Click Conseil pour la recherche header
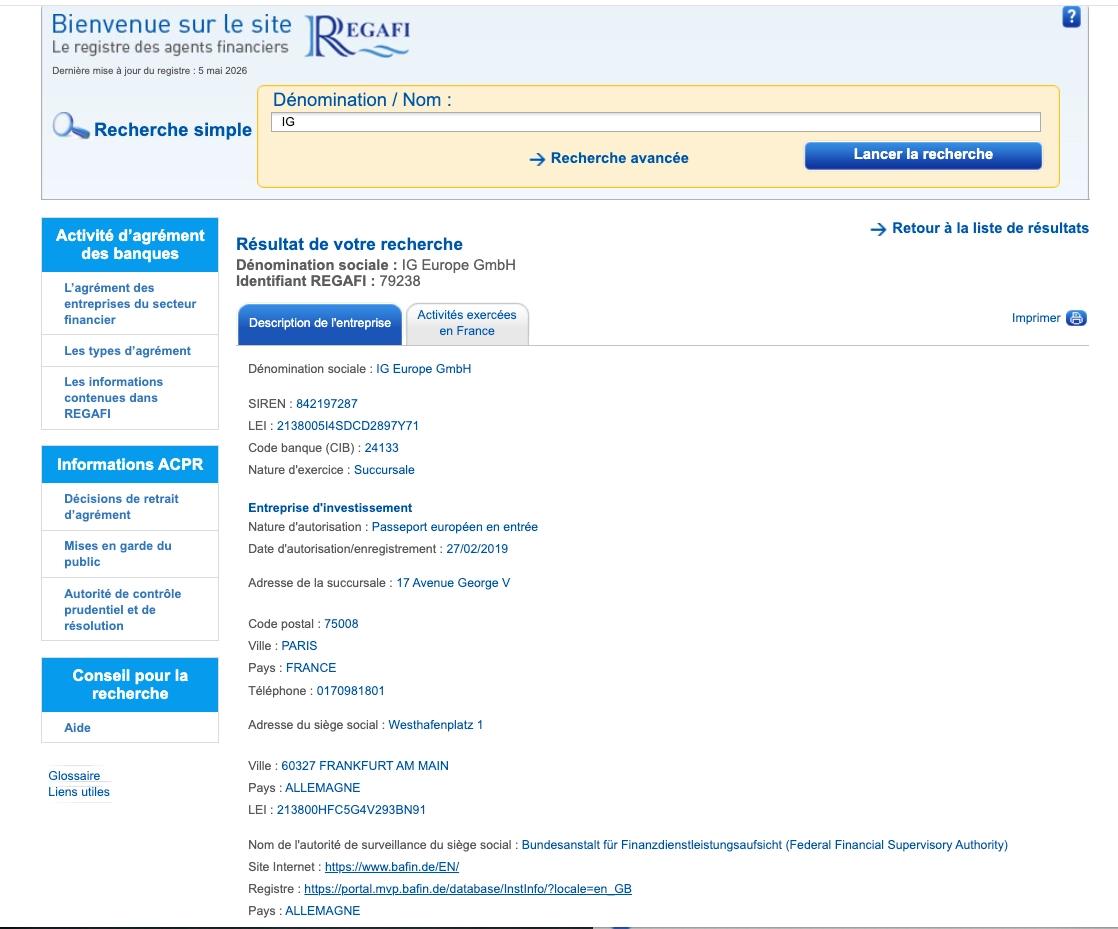This screenshot has width=1118, height=929. click(130, 684)
